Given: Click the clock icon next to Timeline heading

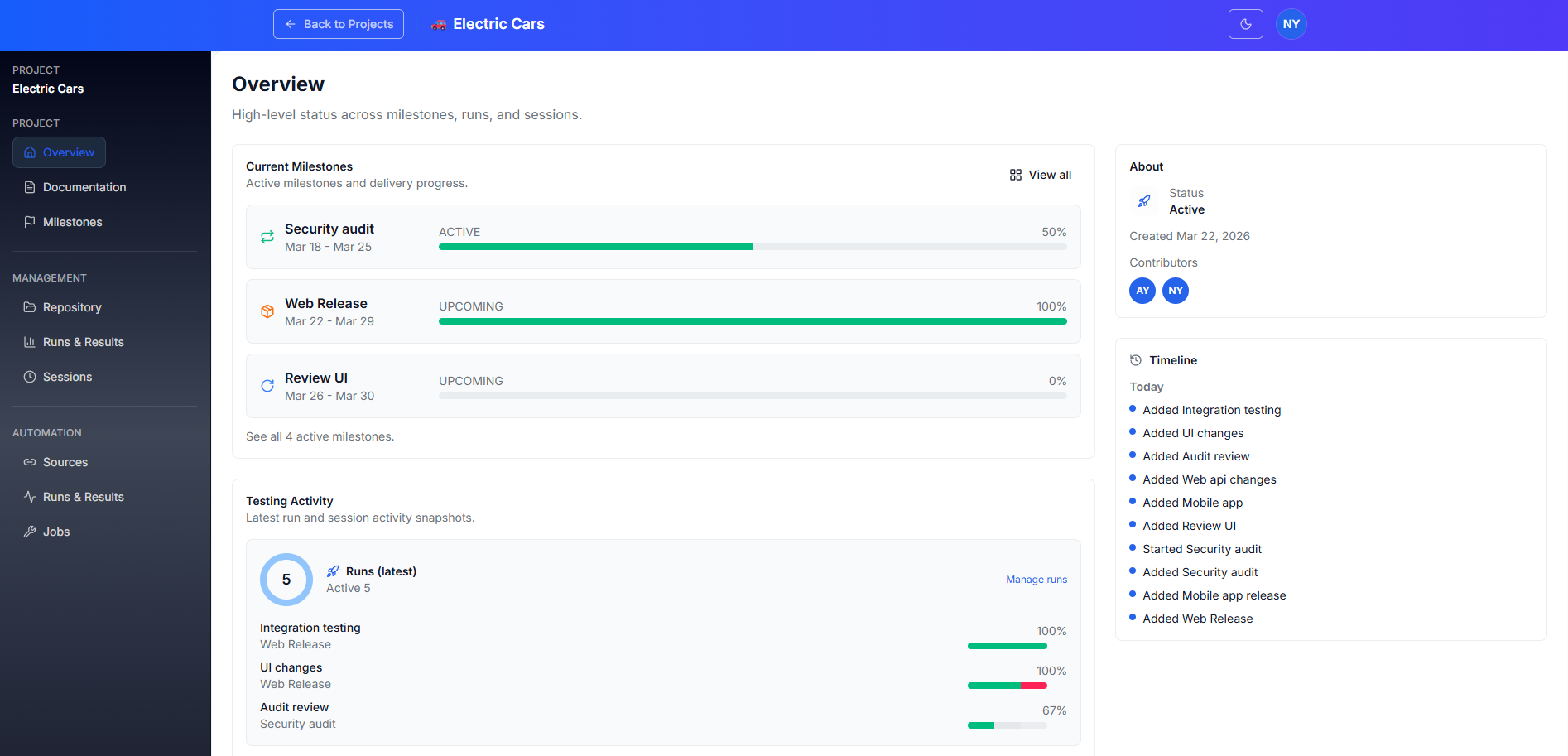Looking at the screenshot, I should [1135, 359].
